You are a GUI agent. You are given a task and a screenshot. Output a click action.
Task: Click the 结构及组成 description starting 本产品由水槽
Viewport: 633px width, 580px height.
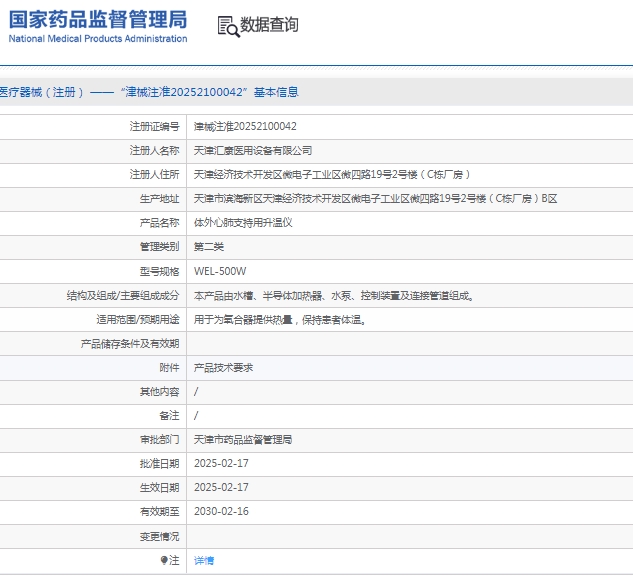click(333, 296)
